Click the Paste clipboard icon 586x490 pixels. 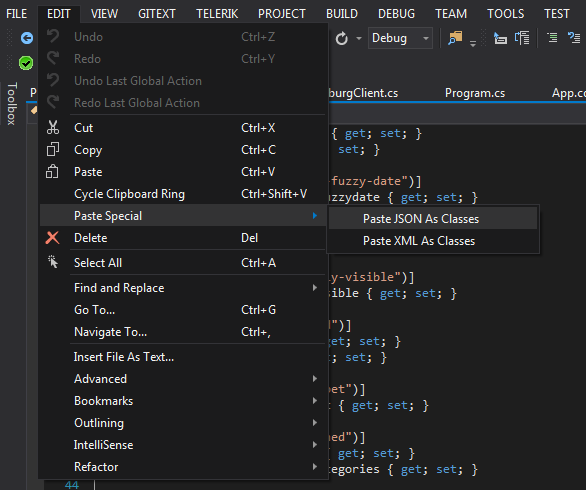pos(52,172)
